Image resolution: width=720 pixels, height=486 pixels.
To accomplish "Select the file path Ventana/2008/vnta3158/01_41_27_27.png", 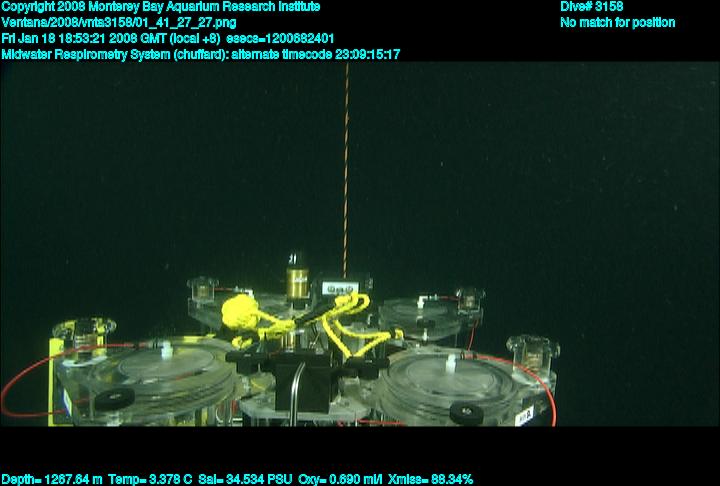I will [119, 23].
